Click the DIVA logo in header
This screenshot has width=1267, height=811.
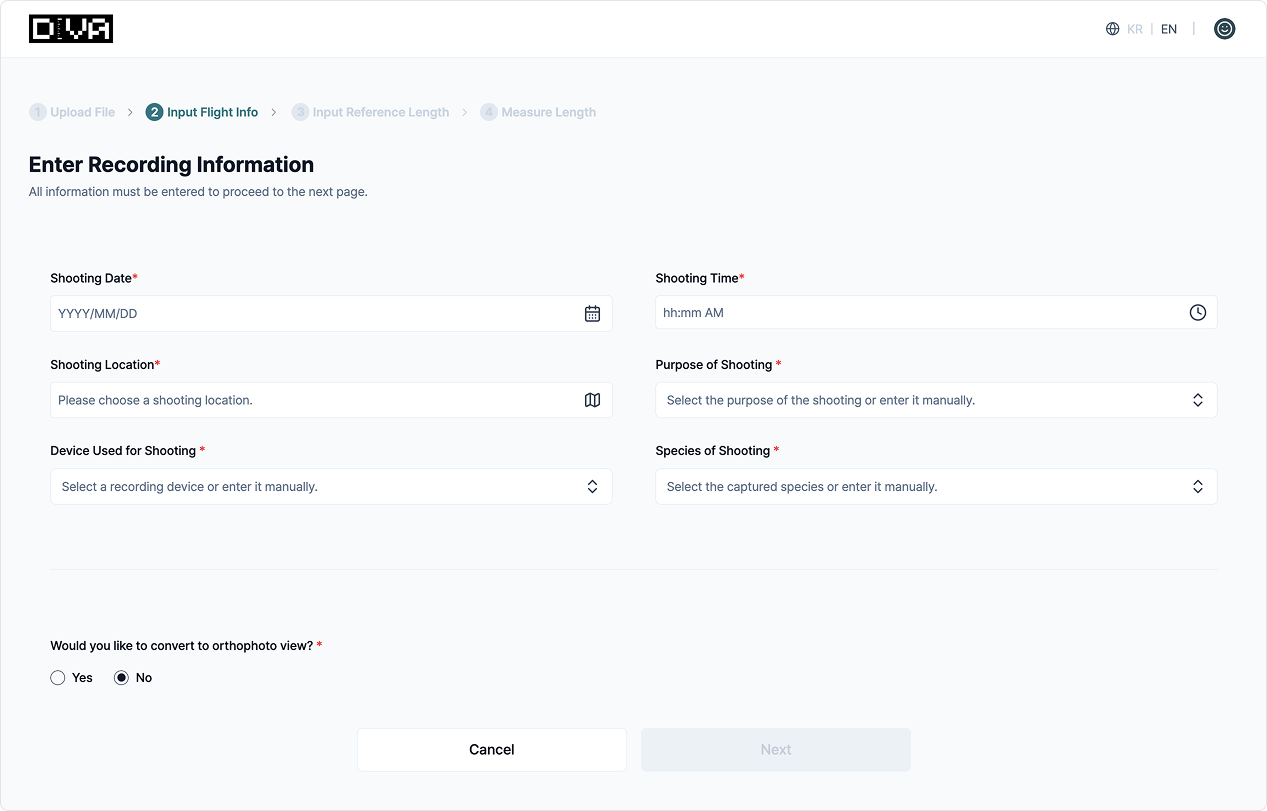pyautogui.click(x=71, y=29)
